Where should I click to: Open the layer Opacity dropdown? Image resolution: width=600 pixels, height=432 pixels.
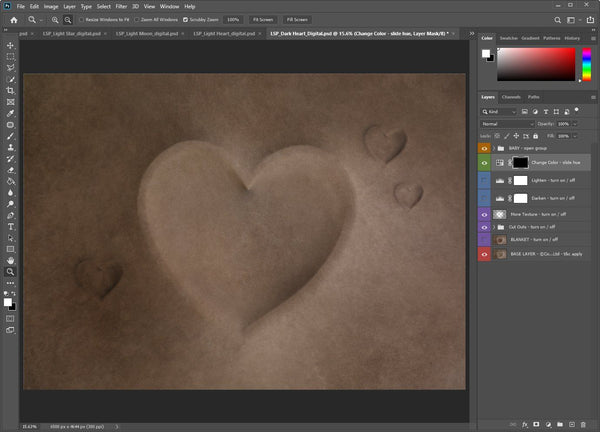tap(574, 123)
